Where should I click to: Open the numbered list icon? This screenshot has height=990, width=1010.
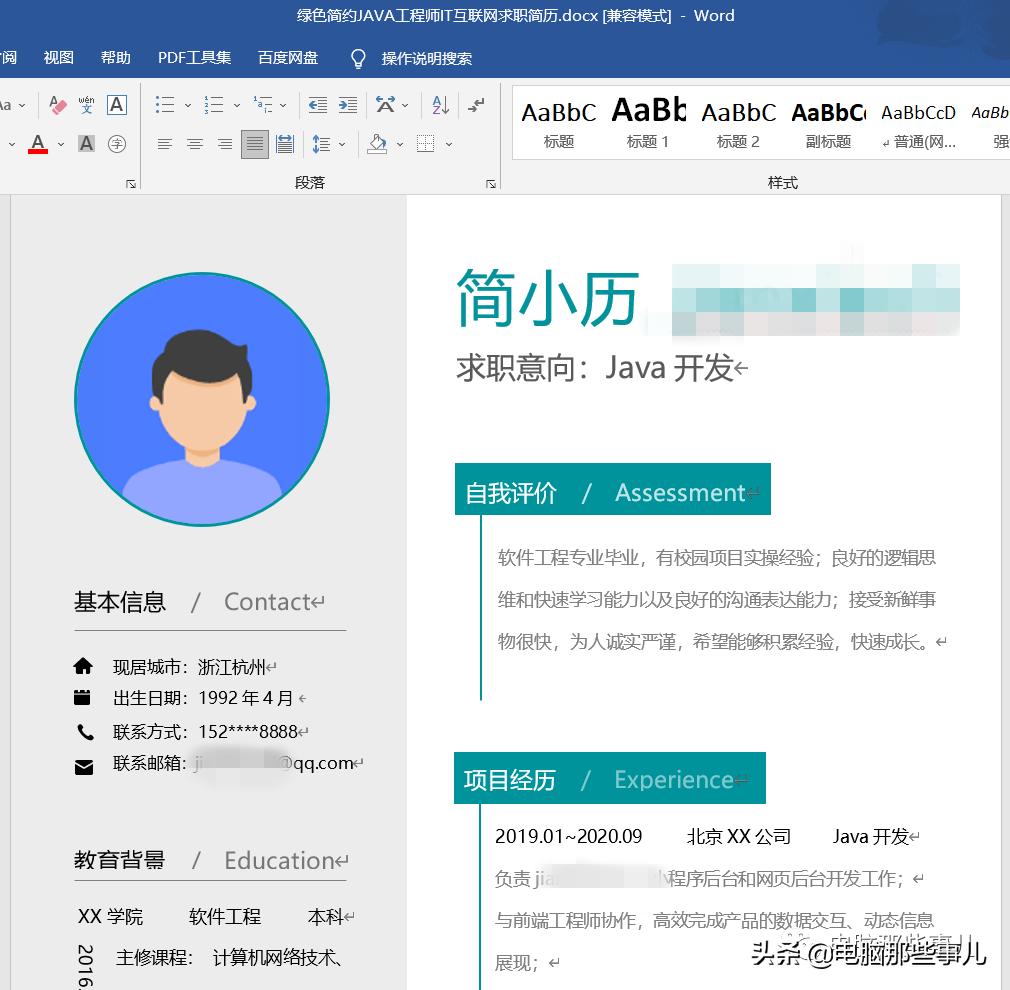click(212, 104)
